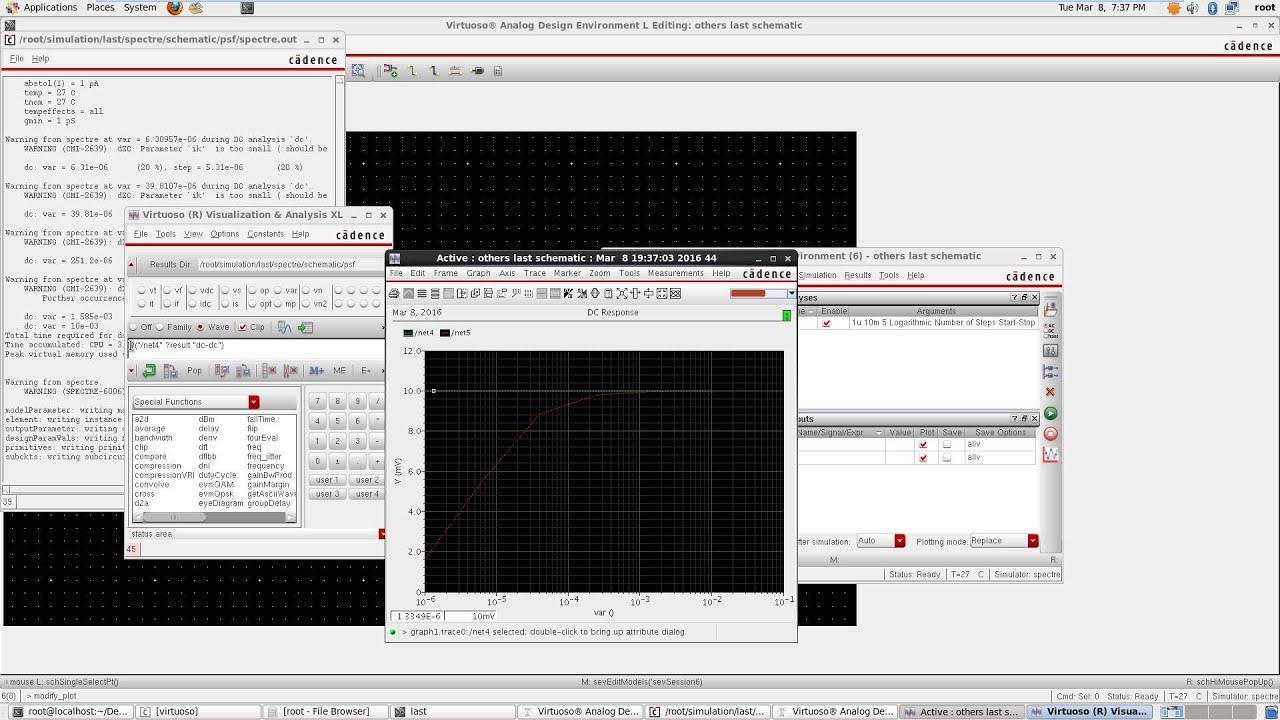Viewport: 1280px width, 720px height.
Task: Click the setup outputs icon in ADE sidebar
Action: click(1050, 371)
